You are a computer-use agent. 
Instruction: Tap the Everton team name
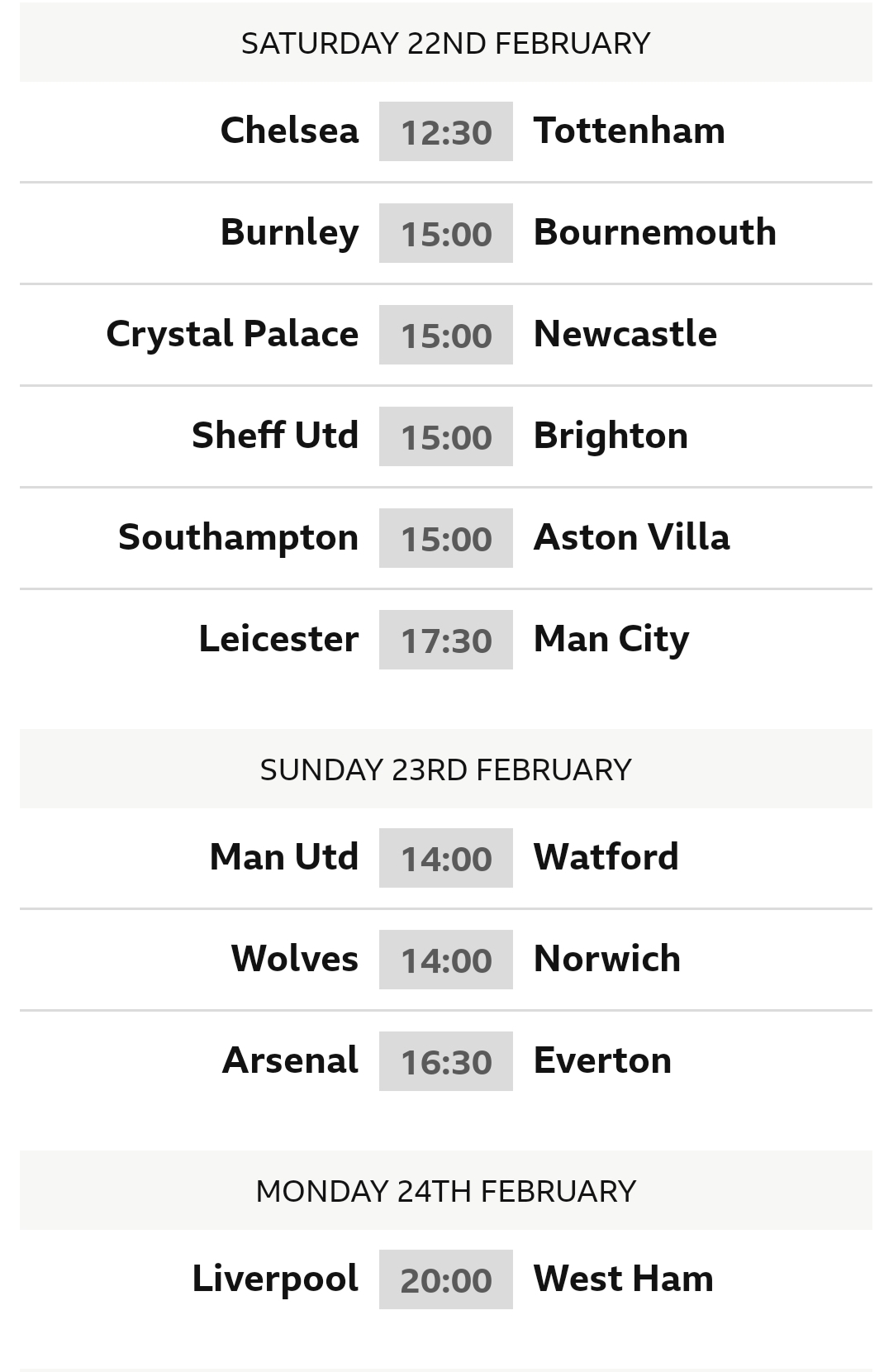602,1060
